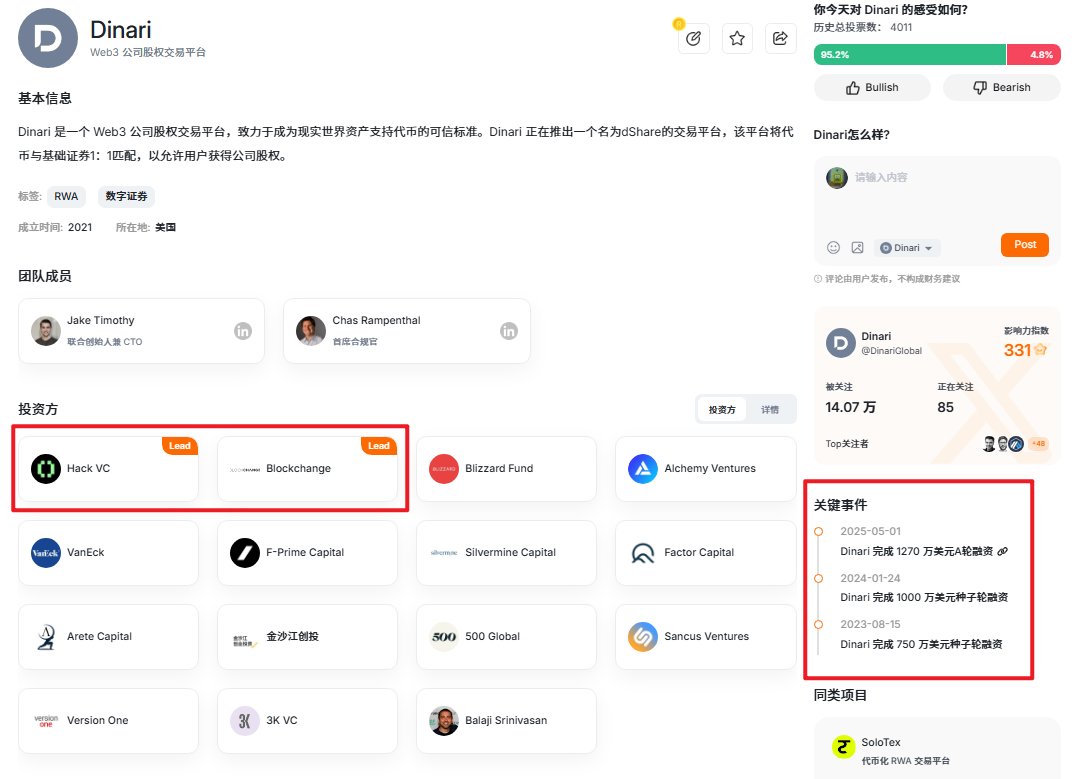Viewport: 1079px width, 779px height.
Task: Open Jake Timothy's LinkedIn icon
Action: pyautogui.click(x=243, y=331)
